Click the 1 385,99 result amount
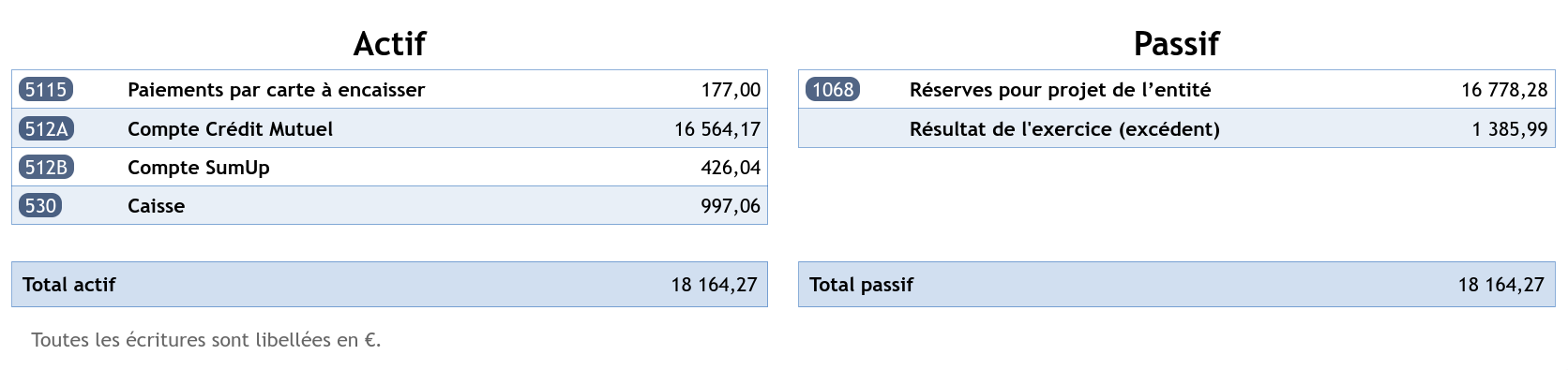The height and width of the screenshot is (370, 1568). pyautogui.click(x=1510, y=129)
